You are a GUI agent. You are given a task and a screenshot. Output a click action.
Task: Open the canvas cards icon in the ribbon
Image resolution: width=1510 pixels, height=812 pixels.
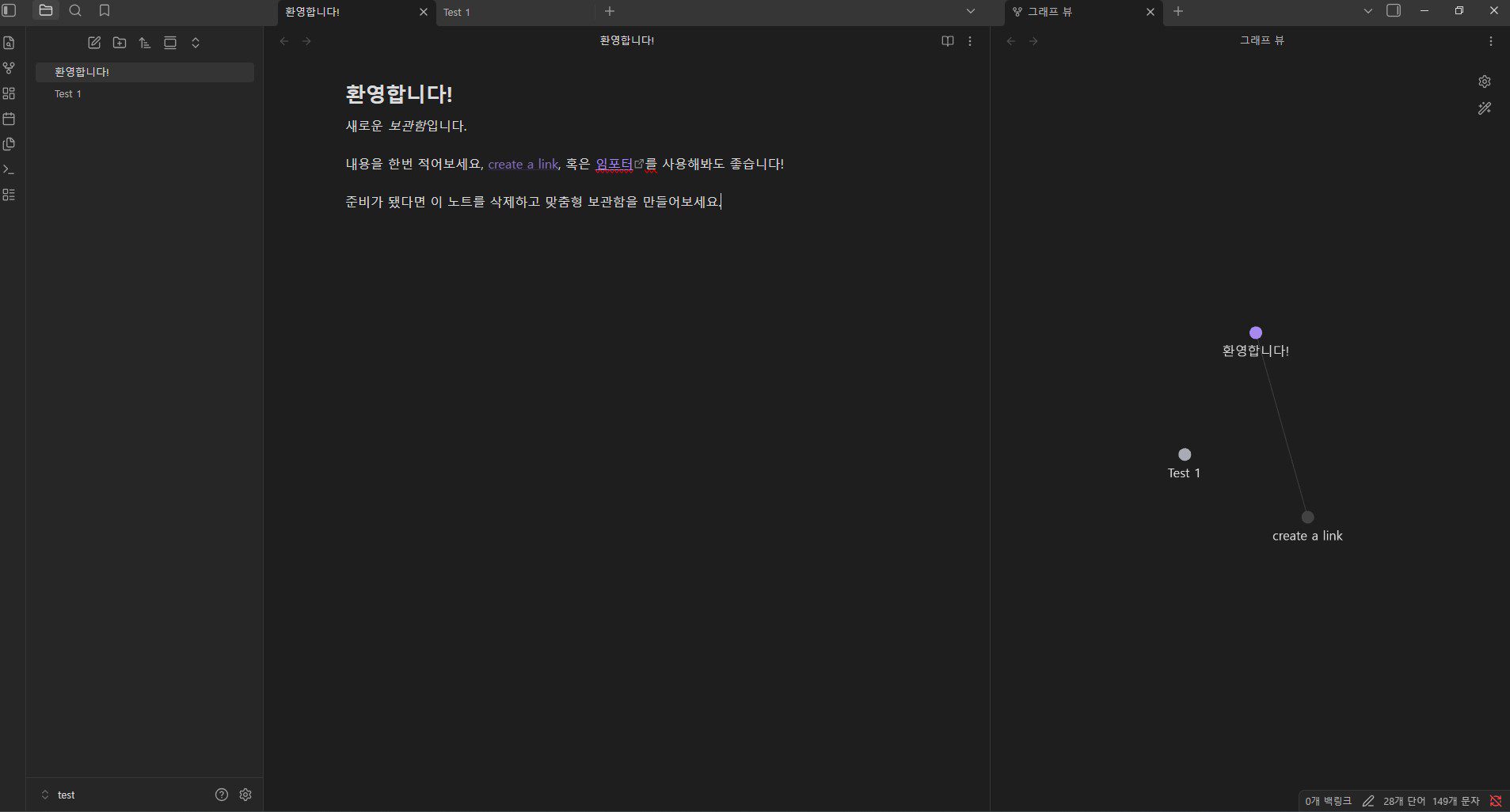pyautogui.click(x=9, y=93)
